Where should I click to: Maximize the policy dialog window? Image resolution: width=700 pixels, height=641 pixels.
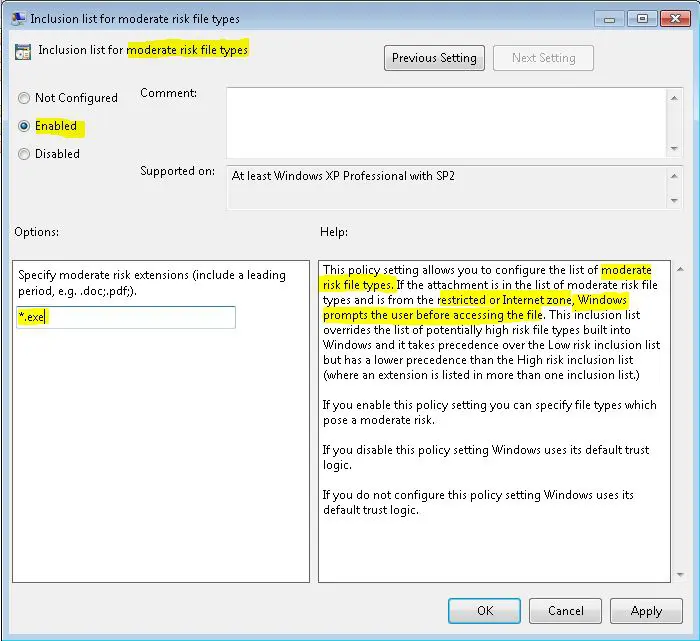pos(642,19)
